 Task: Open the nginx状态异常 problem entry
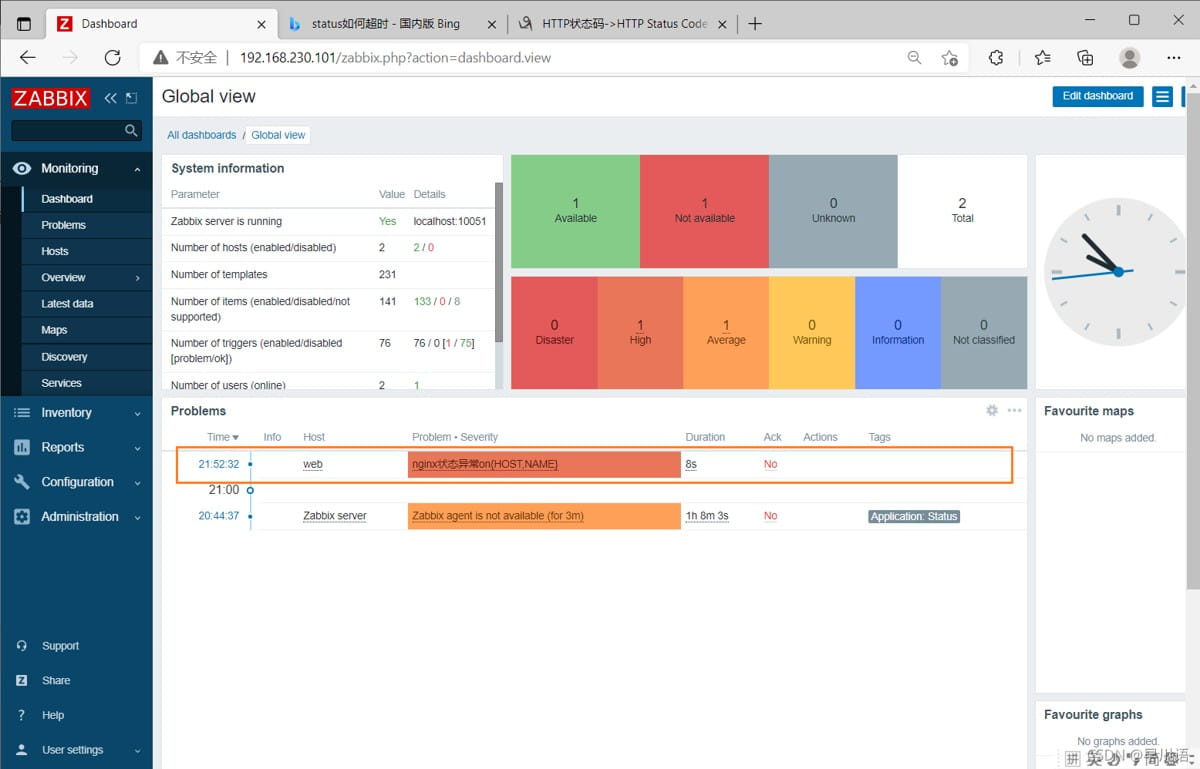(x=485, y=464)
